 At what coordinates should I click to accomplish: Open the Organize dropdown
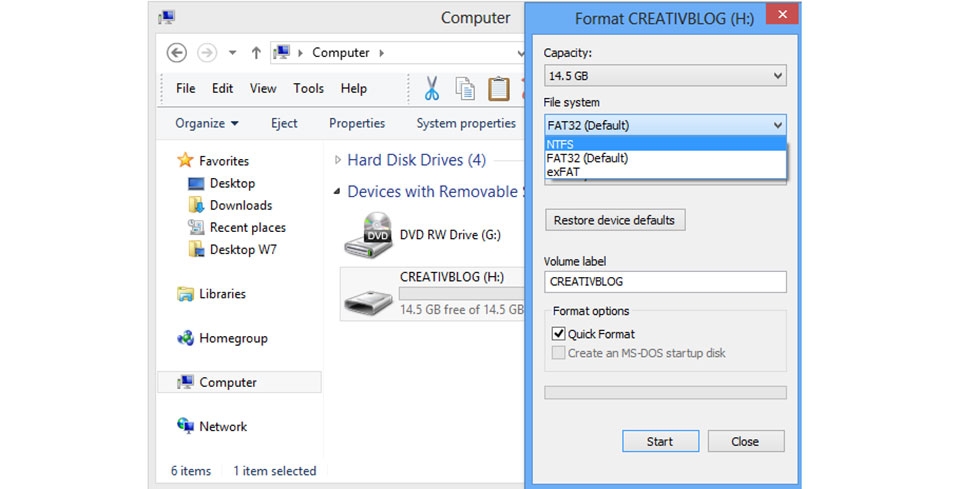[x=206, y=123]
